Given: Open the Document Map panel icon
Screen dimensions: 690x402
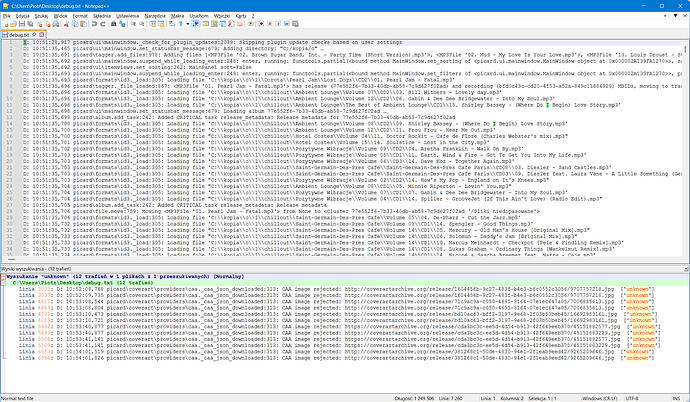Looking at the screenshot, I should [x=214, y=24].
